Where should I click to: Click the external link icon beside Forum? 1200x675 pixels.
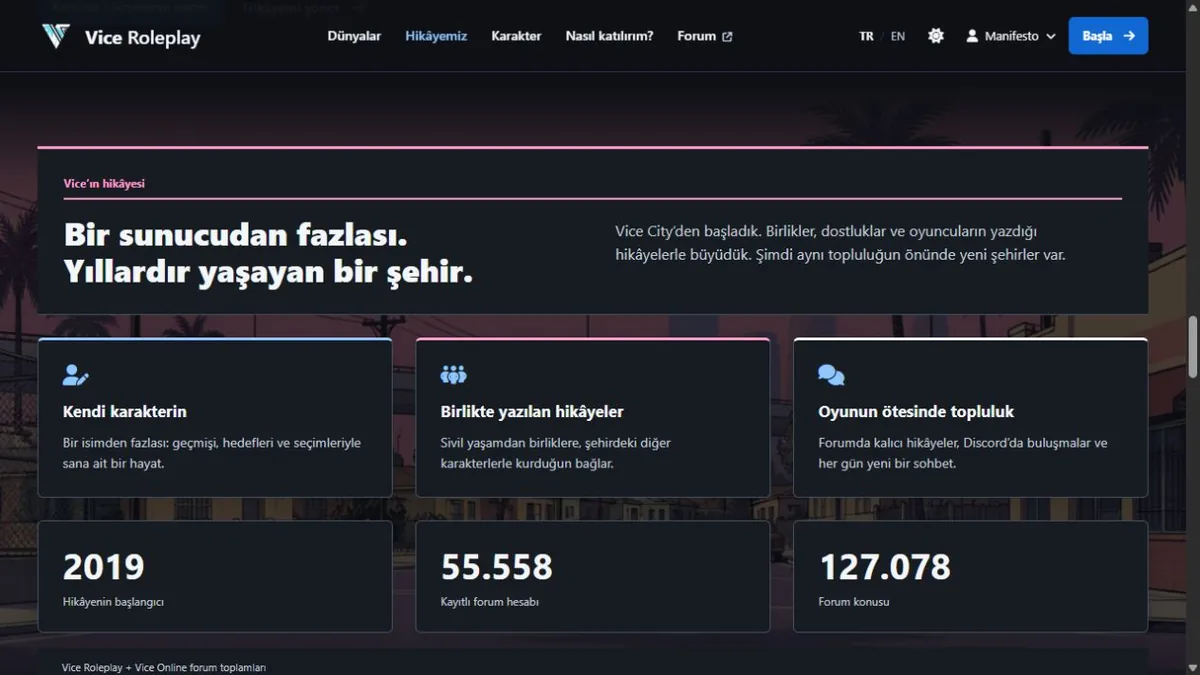point(727,37)
